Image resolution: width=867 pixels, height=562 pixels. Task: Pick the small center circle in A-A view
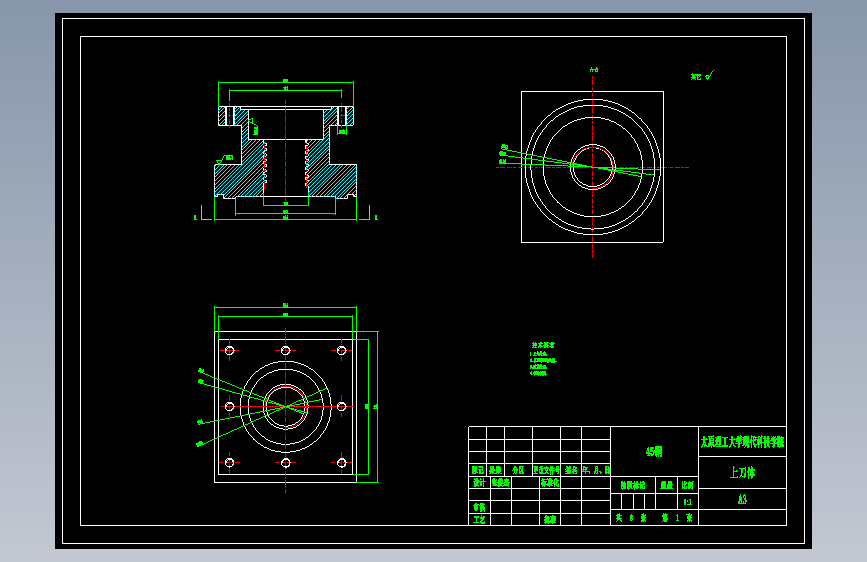pyautogui.click(x=593, y=167)
